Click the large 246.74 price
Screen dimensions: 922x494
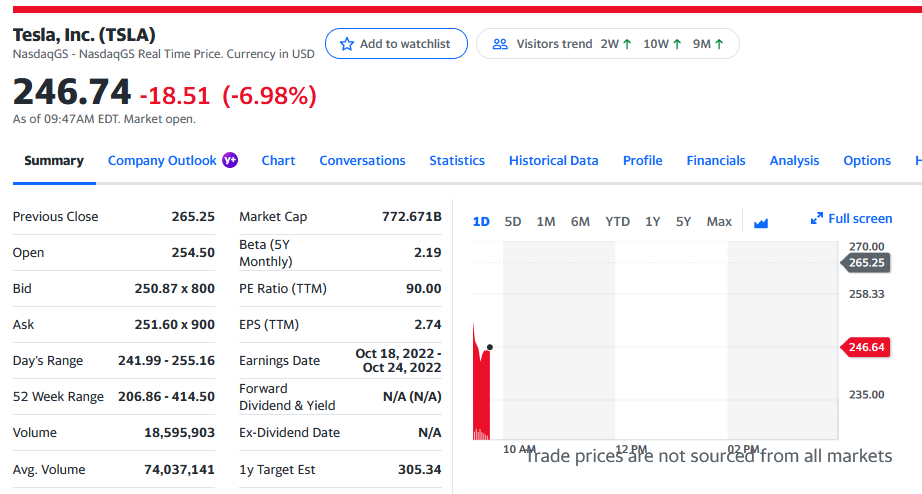[x=72, y=92]
